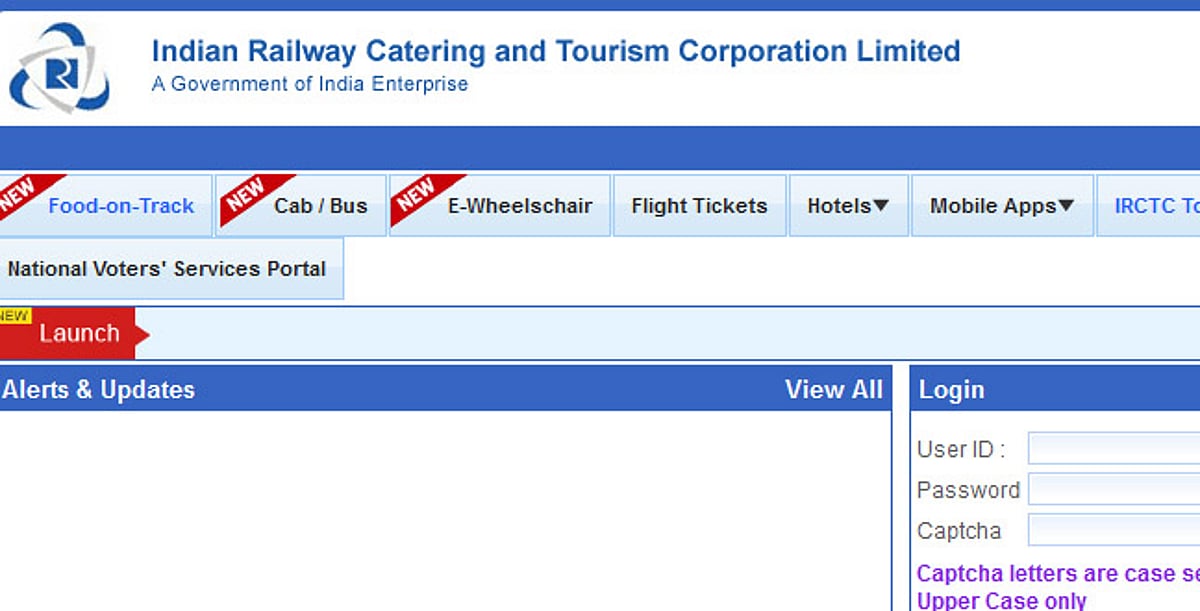Click View All alerts link
The height and width of the screenshot is (611, 1200).
(x=833, y=389)
